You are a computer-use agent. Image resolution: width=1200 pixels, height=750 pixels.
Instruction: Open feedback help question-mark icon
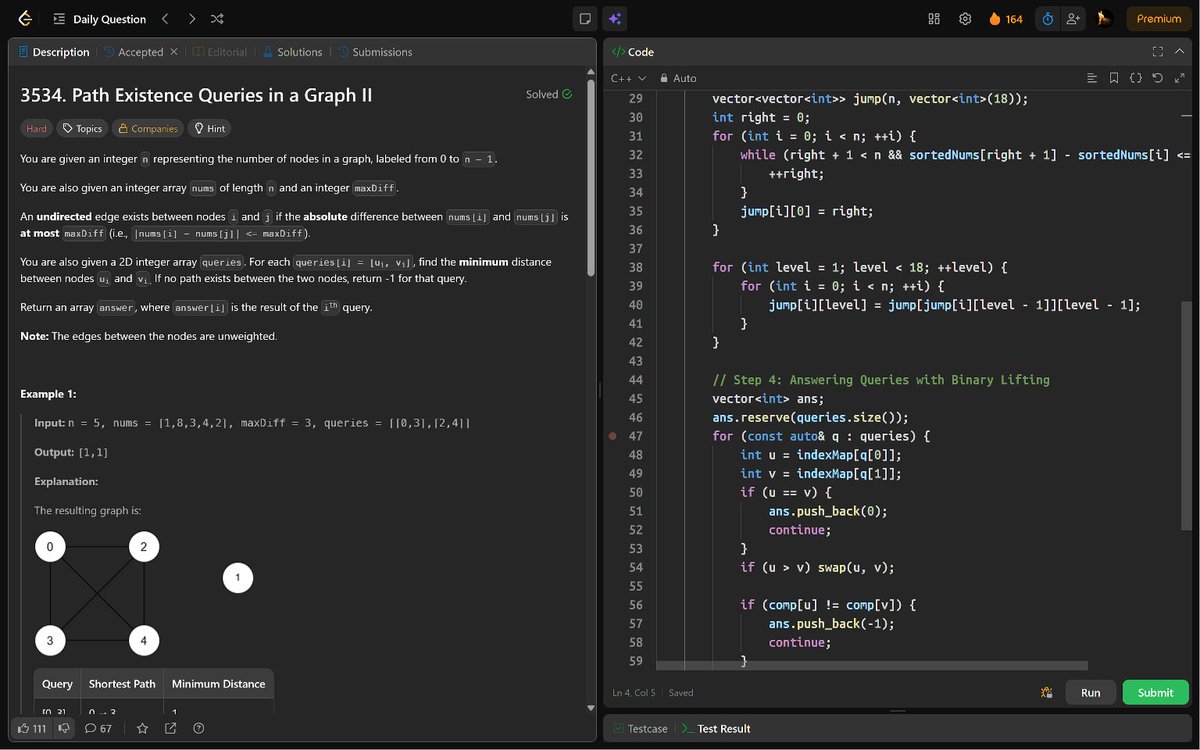[x=198, y=728]
